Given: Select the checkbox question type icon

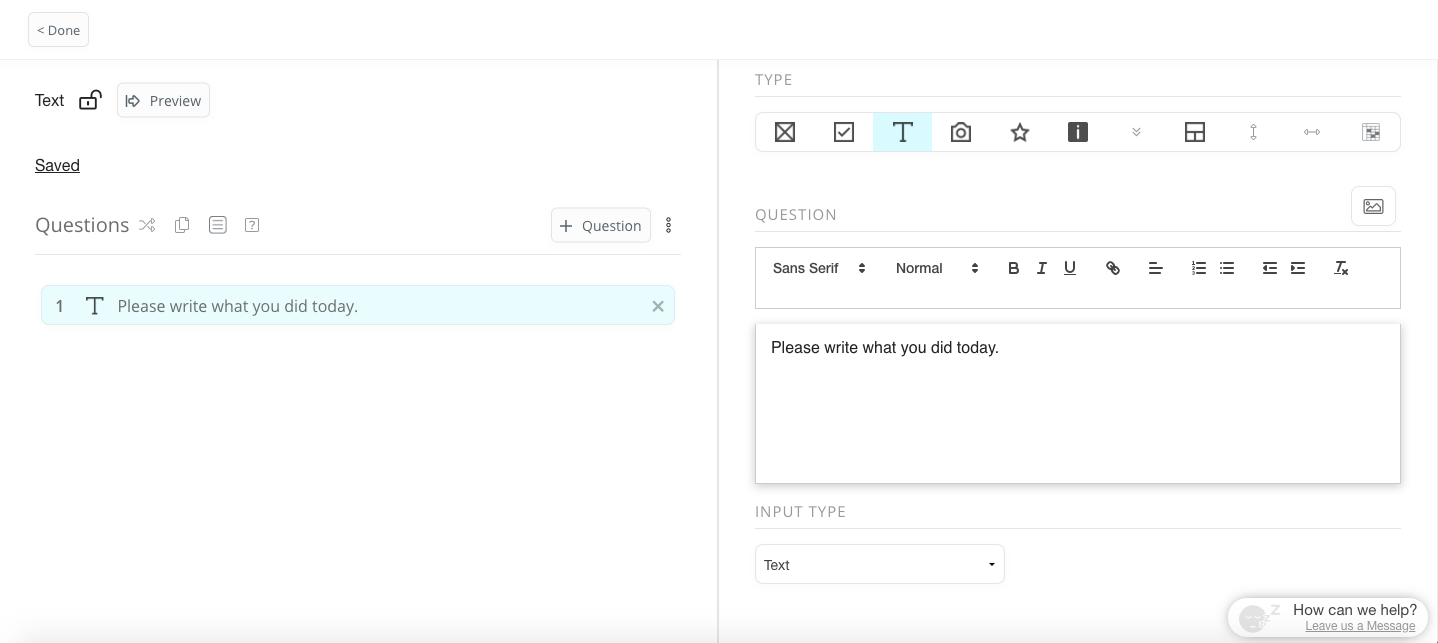Looking at the screenshot, I should (x=844, y=132).
